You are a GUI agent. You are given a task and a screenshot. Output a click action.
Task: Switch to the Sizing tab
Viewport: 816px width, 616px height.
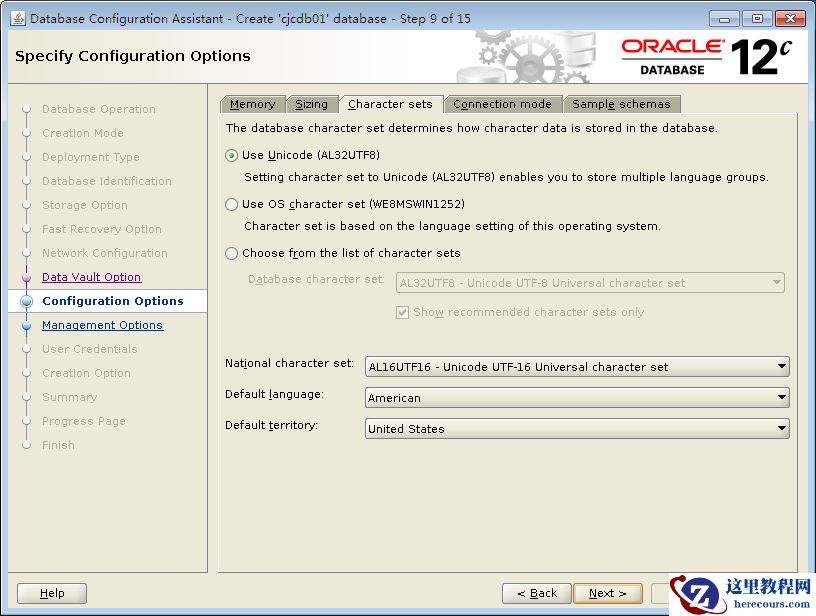tap(312, 104)
